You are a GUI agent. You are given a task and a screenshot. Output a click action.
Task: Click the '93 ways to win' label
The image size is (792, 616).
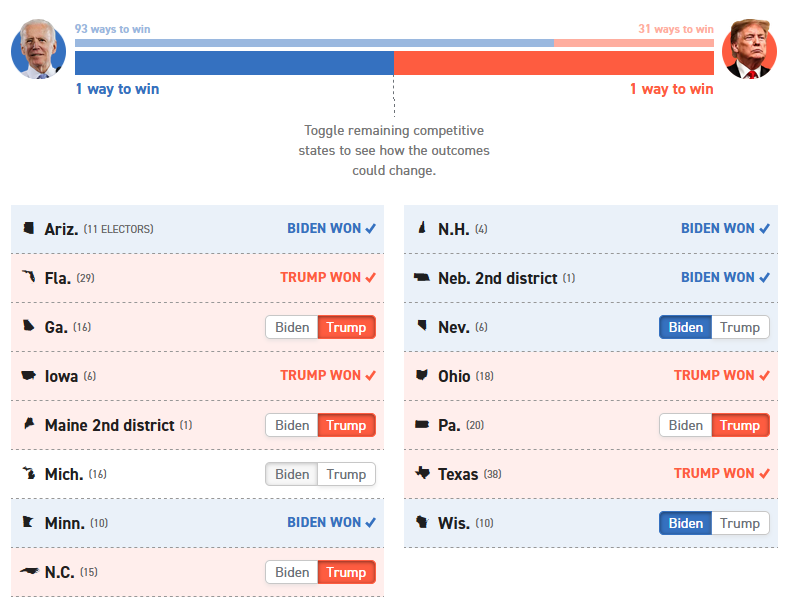113,29
